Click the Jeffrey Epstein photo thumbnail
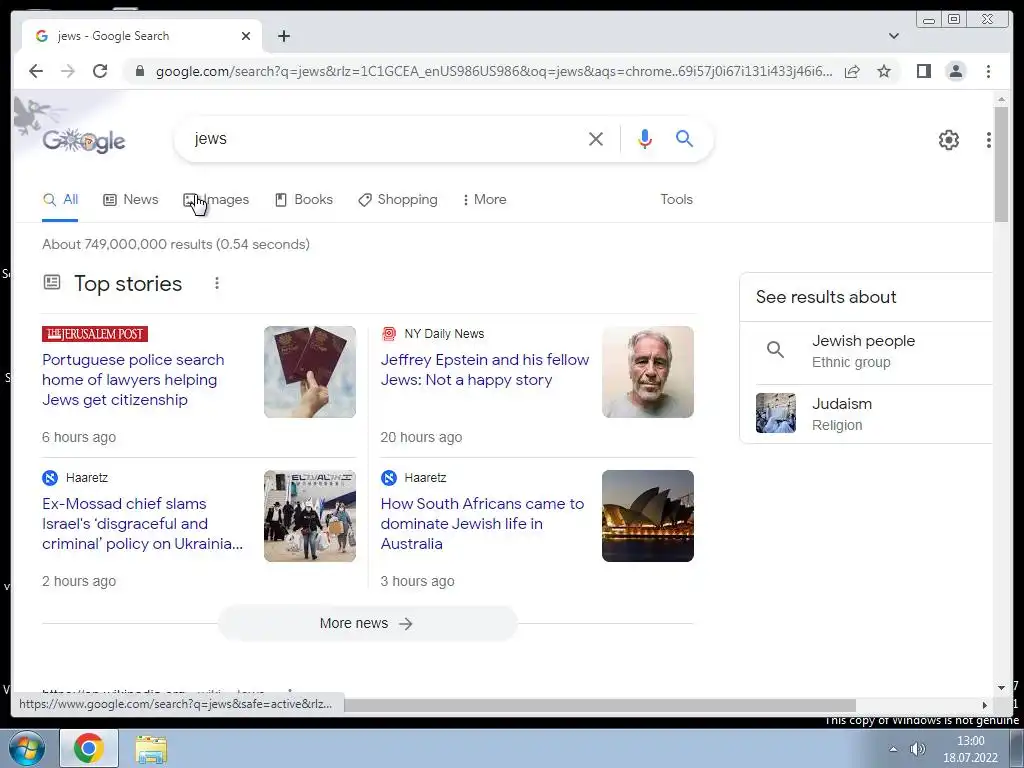This screenshot has height=768, width=1024. point(648,372)
